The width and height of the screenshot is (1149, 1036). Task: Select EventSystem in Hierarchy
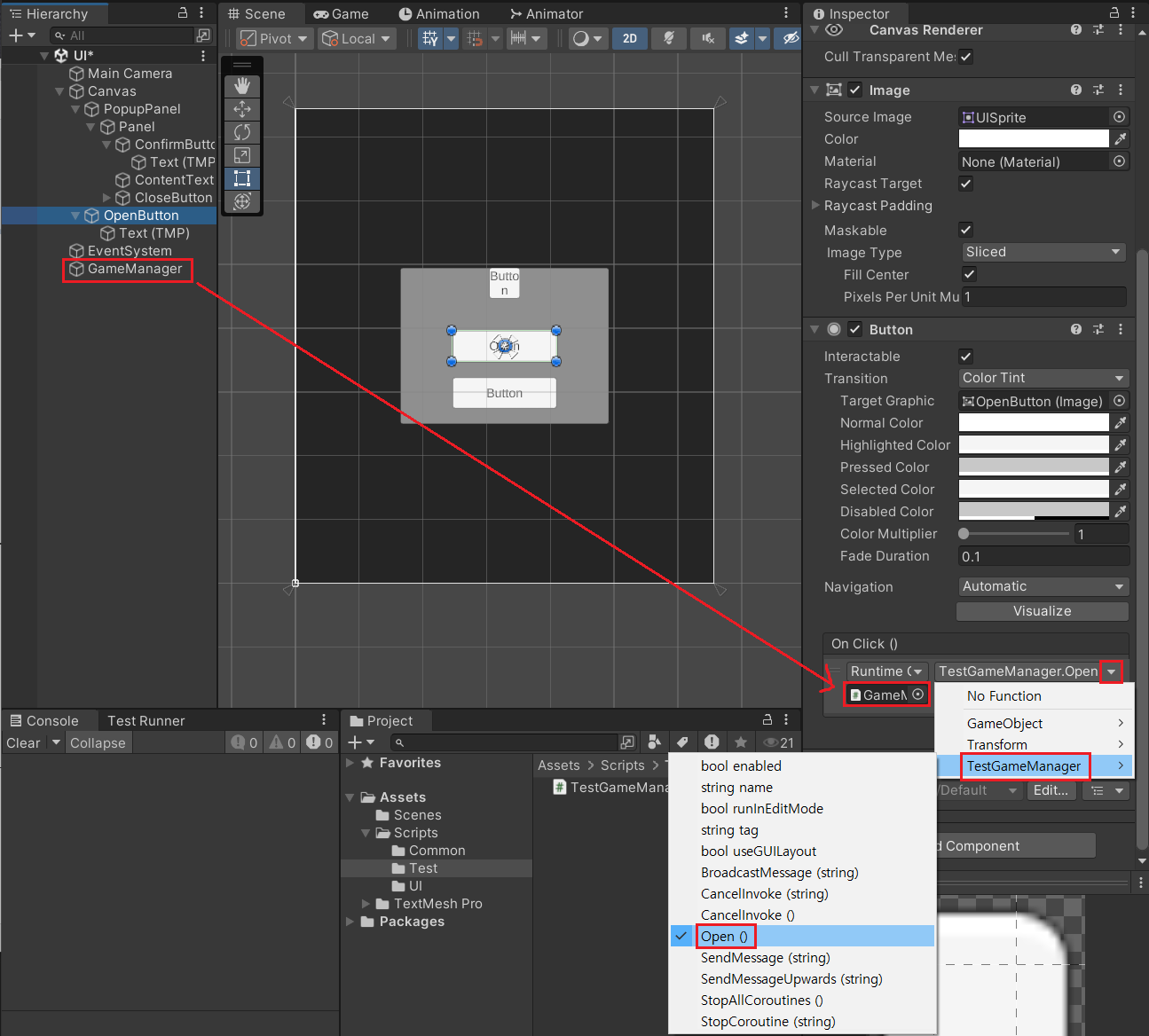point(130,251)
